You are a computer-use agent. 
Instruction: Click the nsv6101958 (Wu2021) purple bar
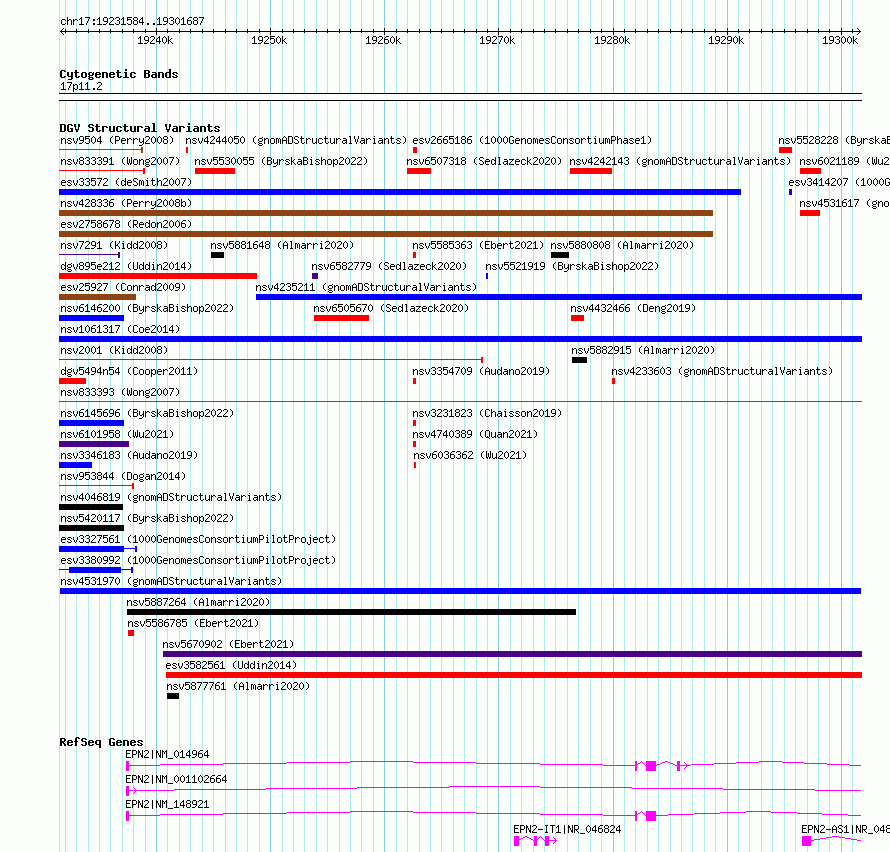[x=94, y=444]
